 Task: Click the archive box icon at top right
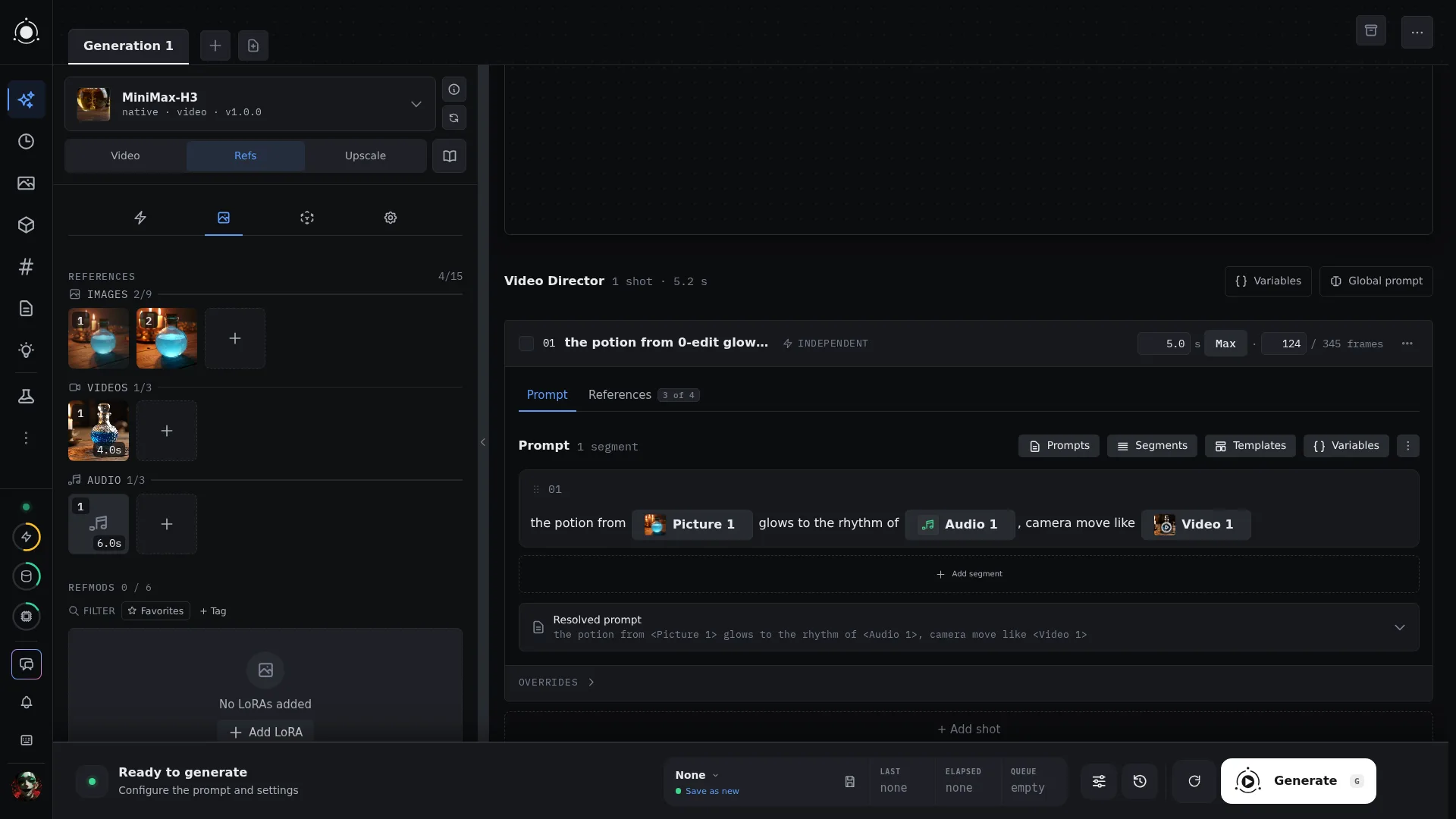pos(1370,31)
